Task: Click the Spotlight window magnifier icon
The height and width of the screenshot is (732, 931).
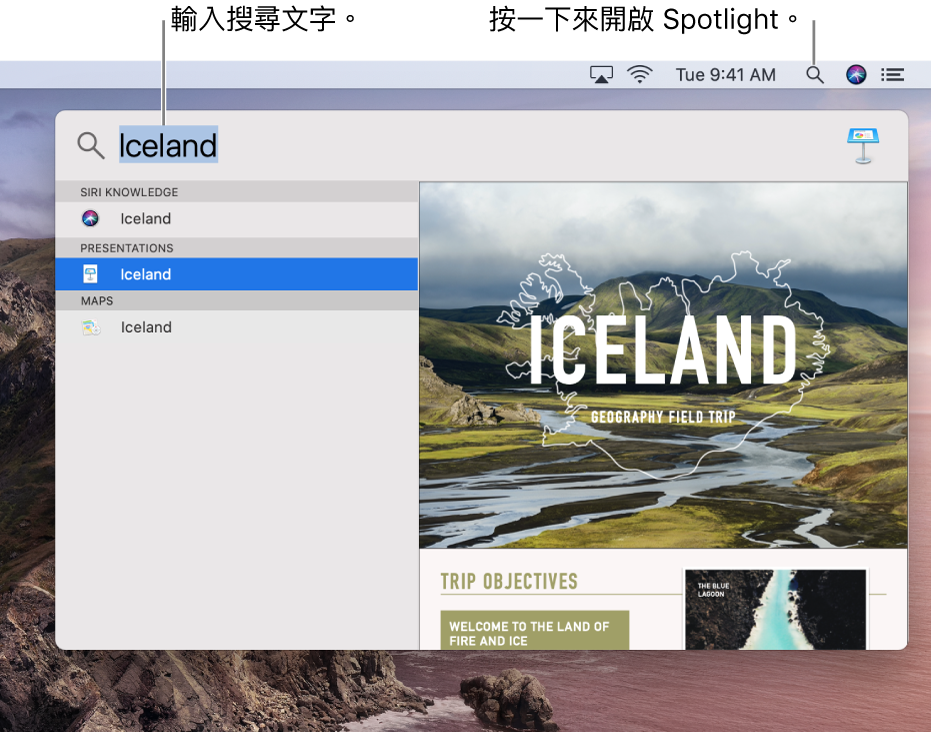Action: pyautogui.click(x=91, y=145)
